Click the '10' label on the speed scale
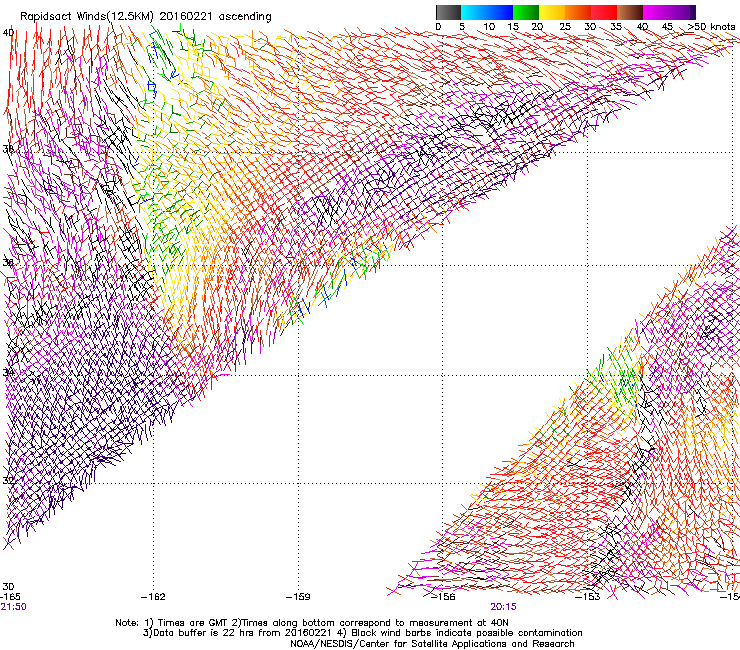This screenshot has width=740, height=650. coord(489,27)
